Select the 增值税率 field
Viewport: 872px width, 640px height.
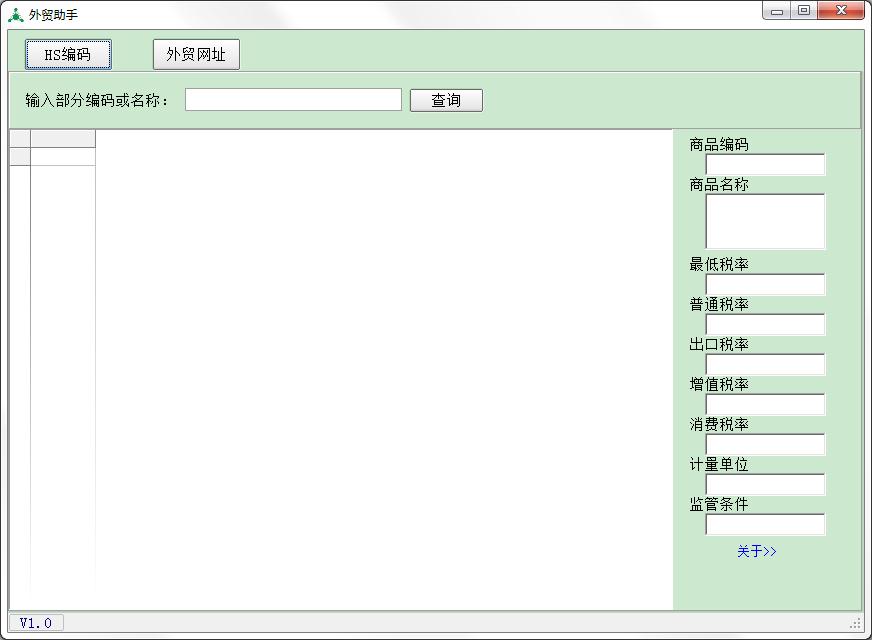765,404
